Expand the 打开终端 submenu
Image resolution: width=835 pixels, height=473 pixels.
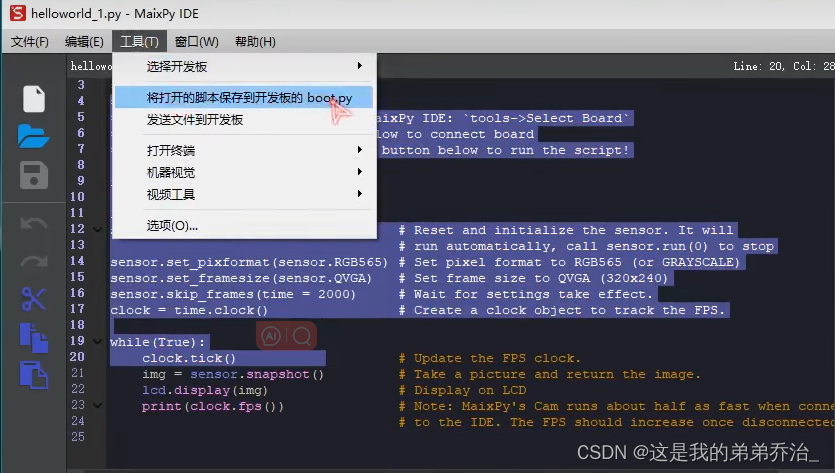pos(244,150)
